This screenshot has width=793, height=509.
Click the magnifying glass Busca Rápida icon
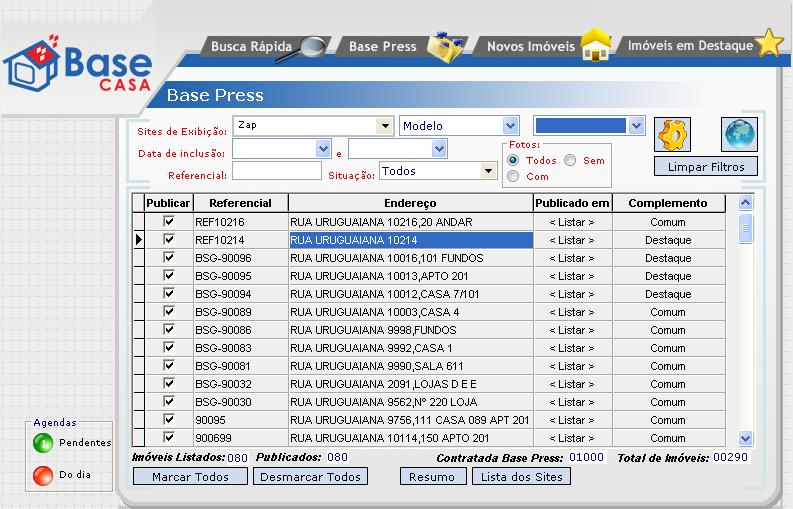[x=312, y=47]
